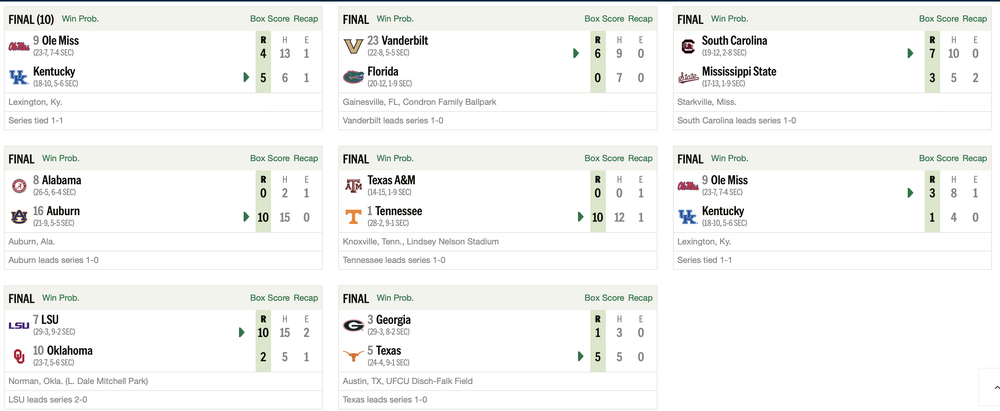Click the Tennessee team name link

[x=398, y=211]
